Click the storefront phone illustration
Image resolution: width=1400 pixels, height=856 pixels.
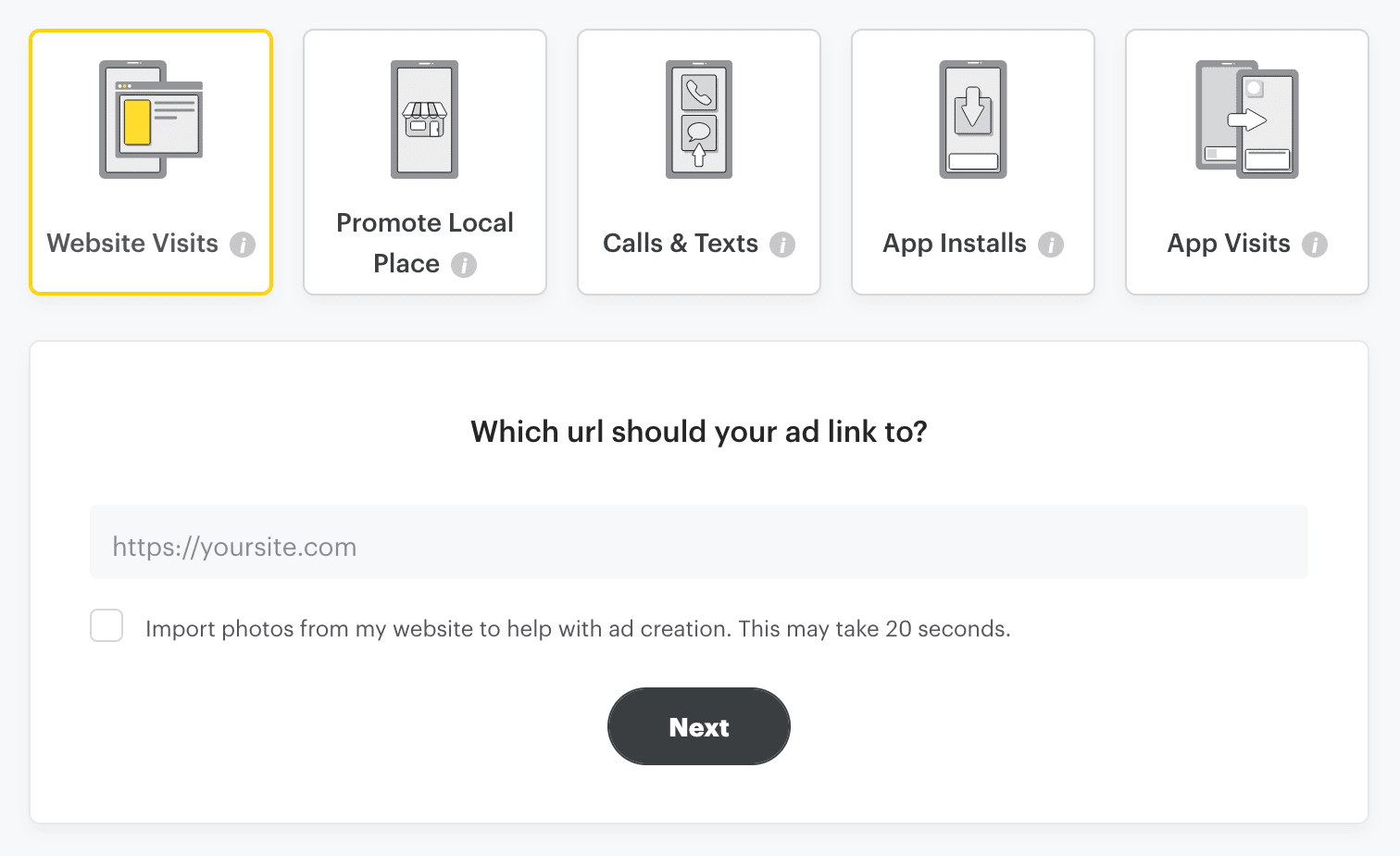[424, 119]
